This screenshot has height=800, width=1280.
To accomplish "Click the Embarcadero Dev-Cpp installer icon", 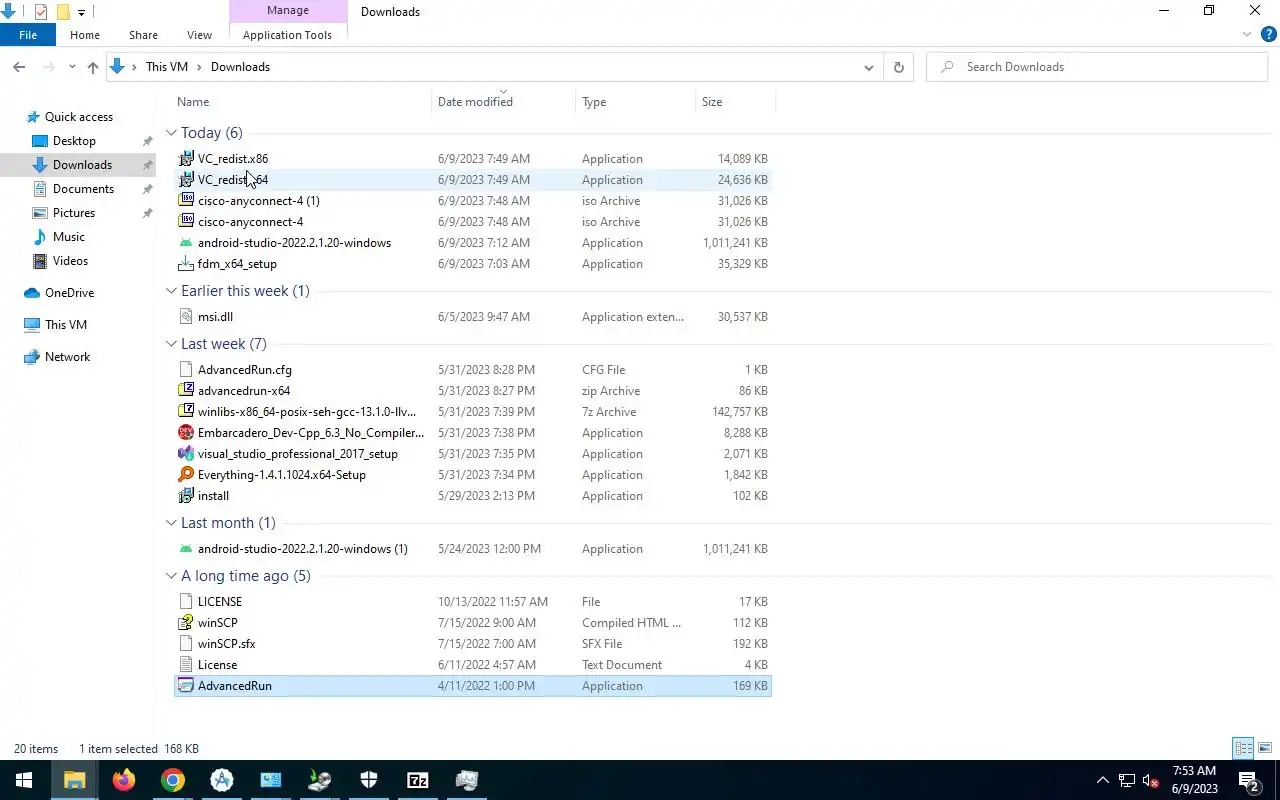I will (186, 433).
